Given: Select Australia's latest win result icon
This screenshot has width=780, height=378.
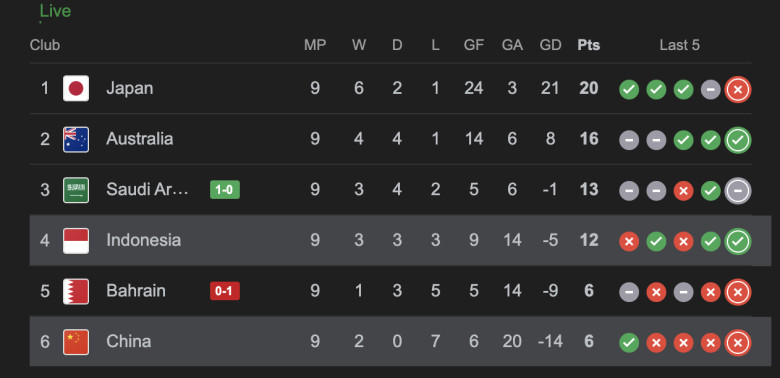Looking at the screenshot, I should pos(738,141).
